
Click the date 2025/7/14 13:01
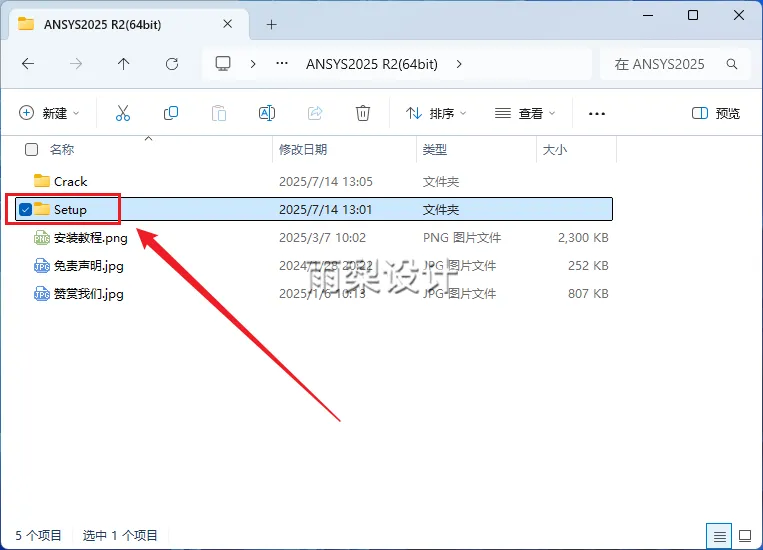[x=326, y=210]
